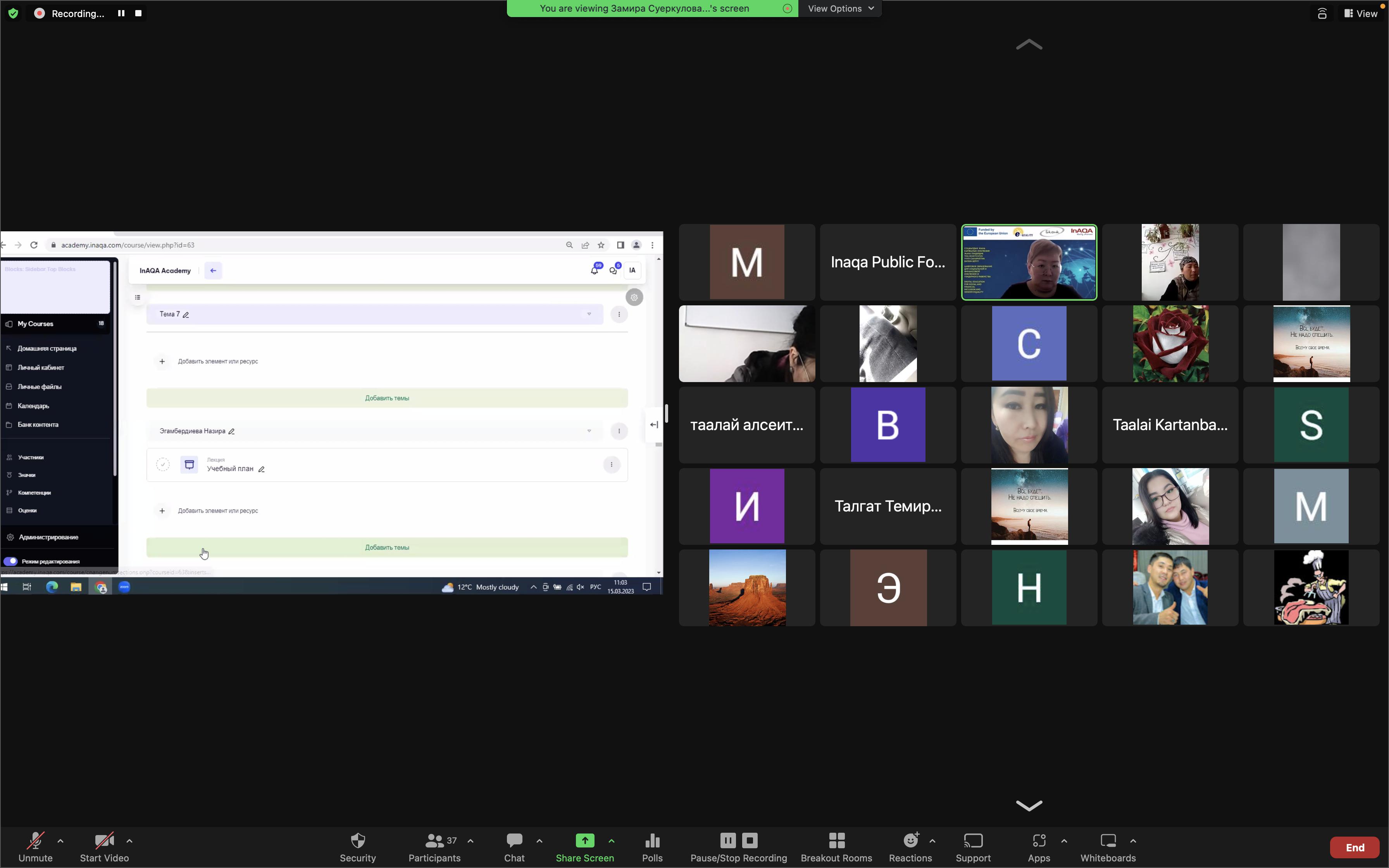
Task: Click the bottom Добавить темы bar
Action: point(387,547)
